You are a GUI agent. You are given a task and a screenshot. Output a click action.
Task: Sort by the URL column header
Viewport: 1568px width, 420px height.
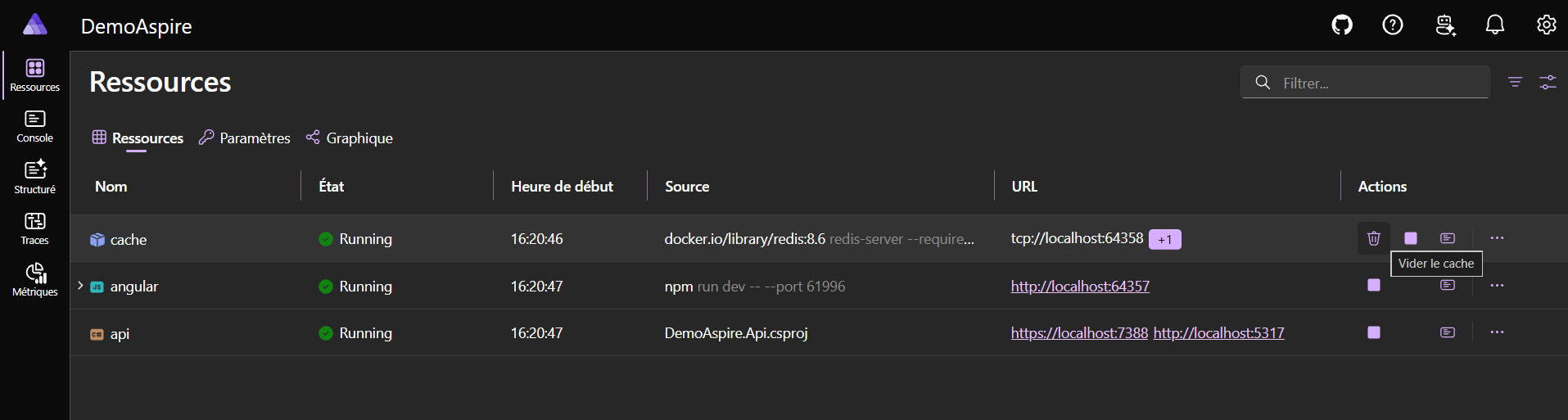(x=1024, y=186)
